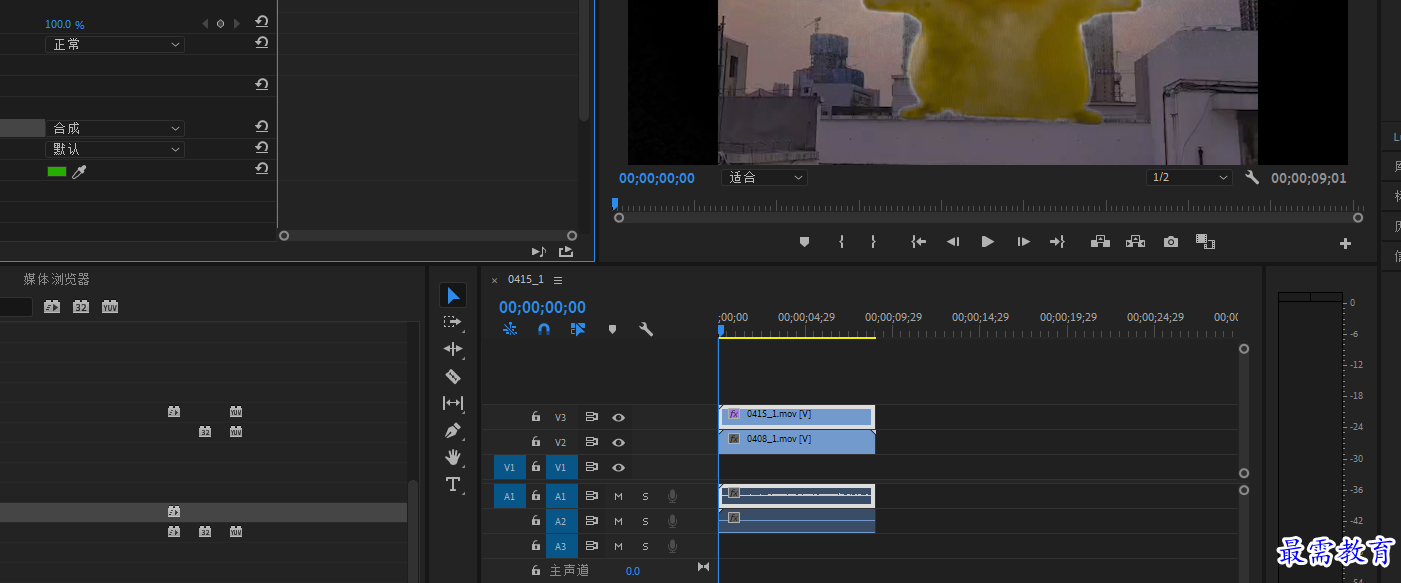This screenshot has height=583, width=1401.
Task: Open 0415_1 sequence panel menu
Action: (x=558, y=280)
